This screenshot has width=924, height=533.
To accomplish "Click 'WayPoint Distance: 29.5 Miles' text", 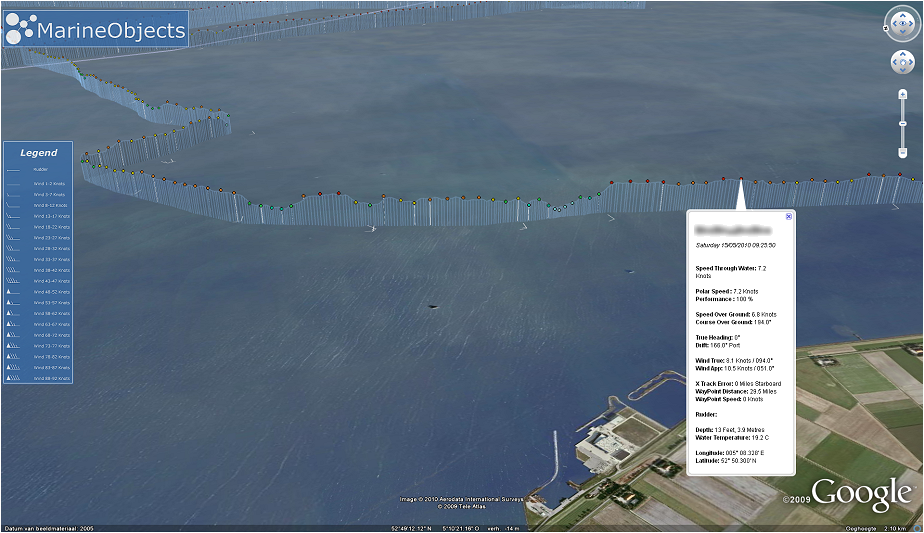I will 736,391.
